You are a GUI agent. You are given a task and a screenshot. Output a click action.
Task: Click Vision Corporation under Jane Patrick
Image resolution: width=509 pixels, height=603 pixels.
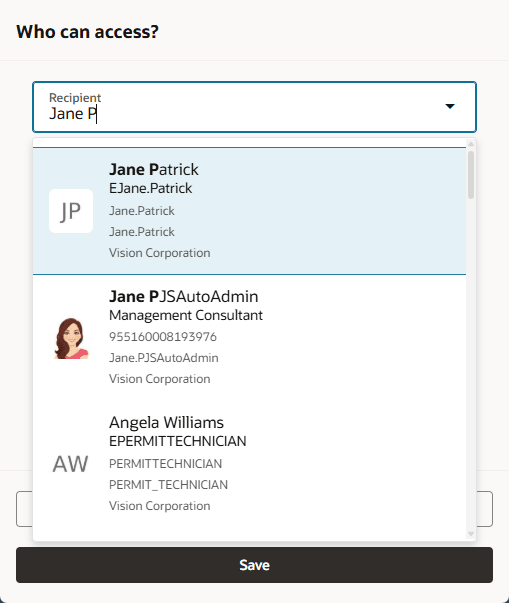click(160, 253)
